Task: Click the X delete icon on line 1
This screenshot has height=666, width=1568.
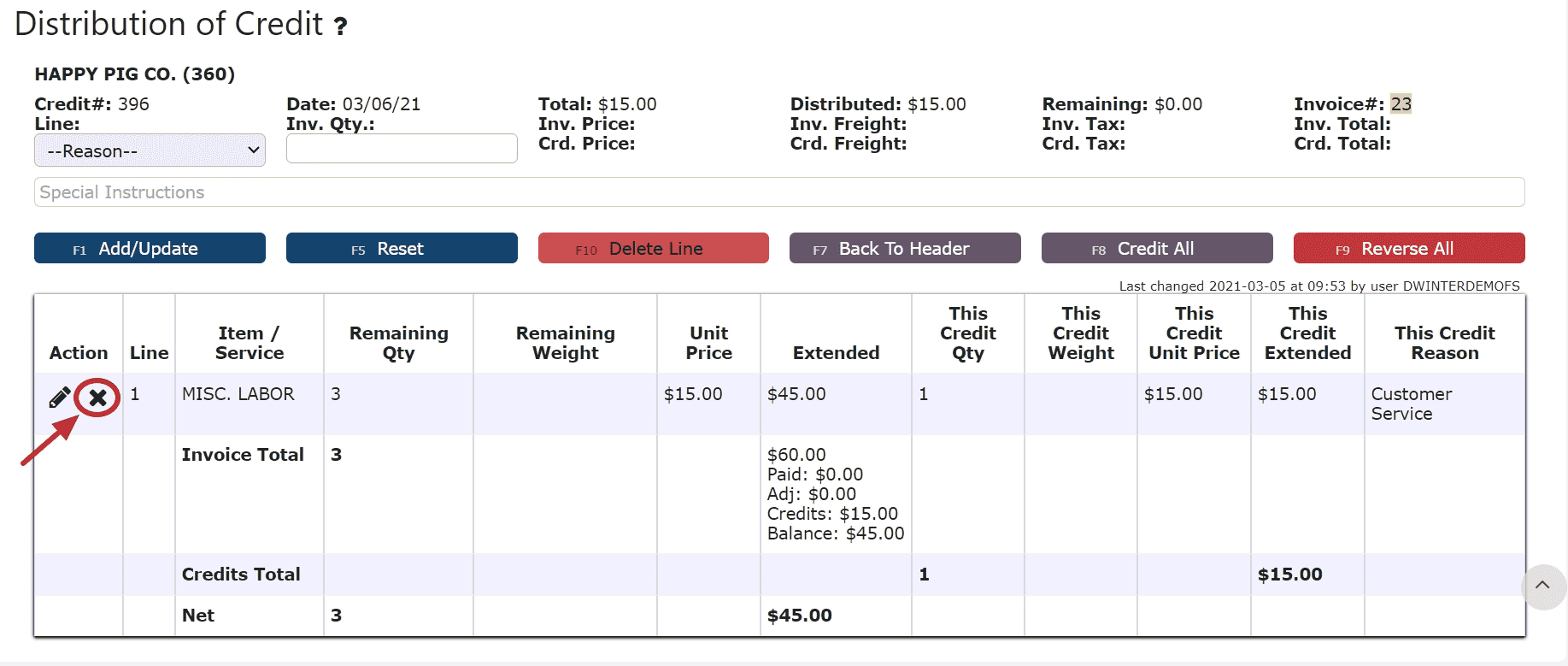Action: 98,398
